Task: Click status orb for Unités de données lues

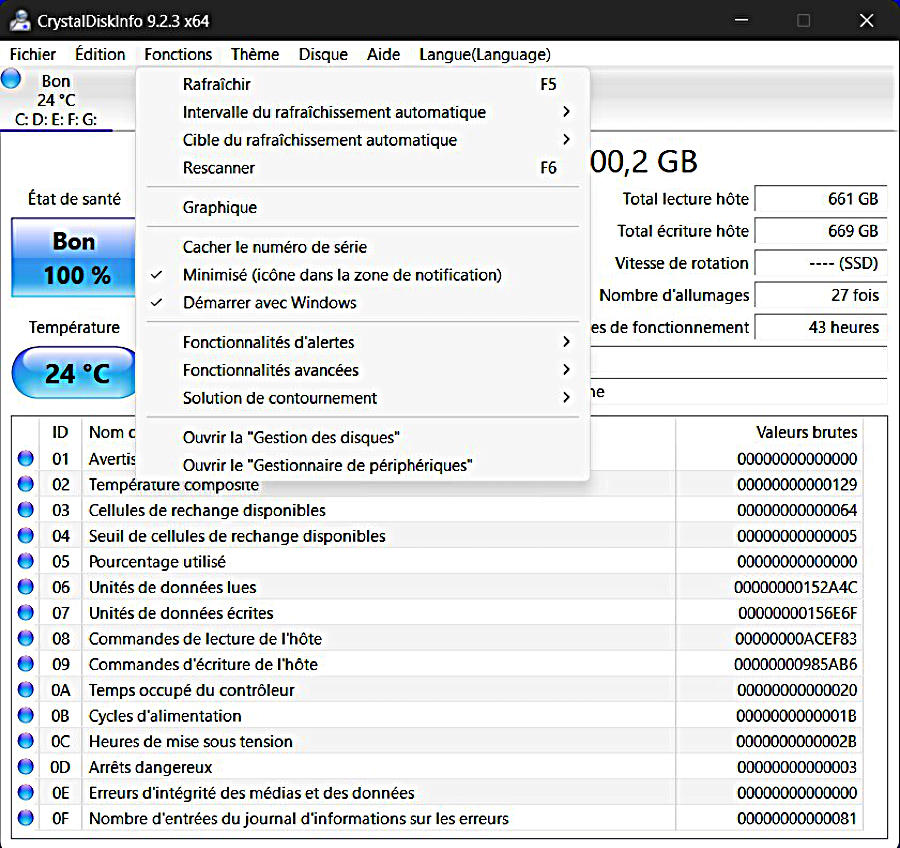Action: point(26,587)
